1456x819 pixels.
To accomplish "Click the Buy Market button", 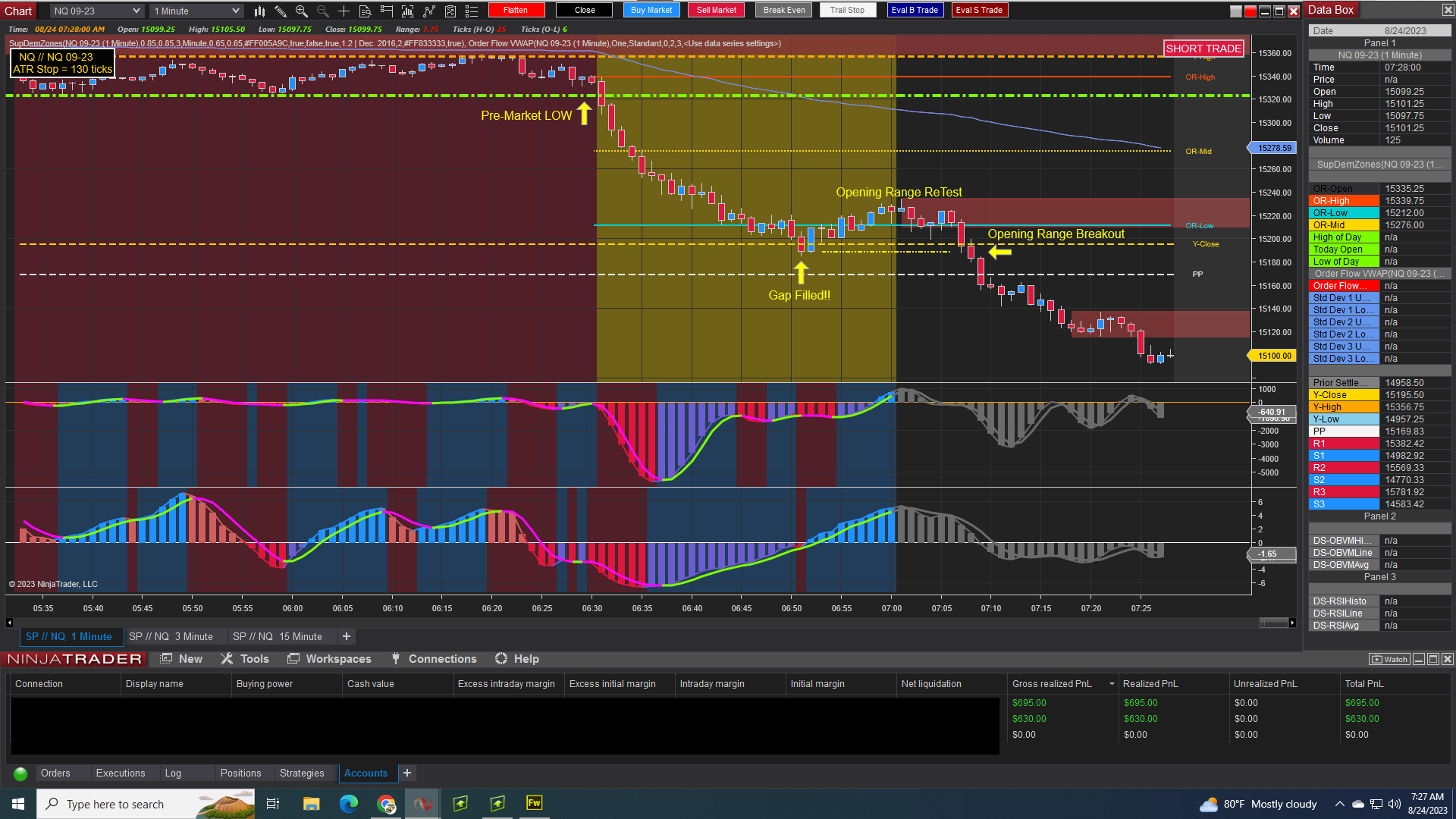I will 651,10.
